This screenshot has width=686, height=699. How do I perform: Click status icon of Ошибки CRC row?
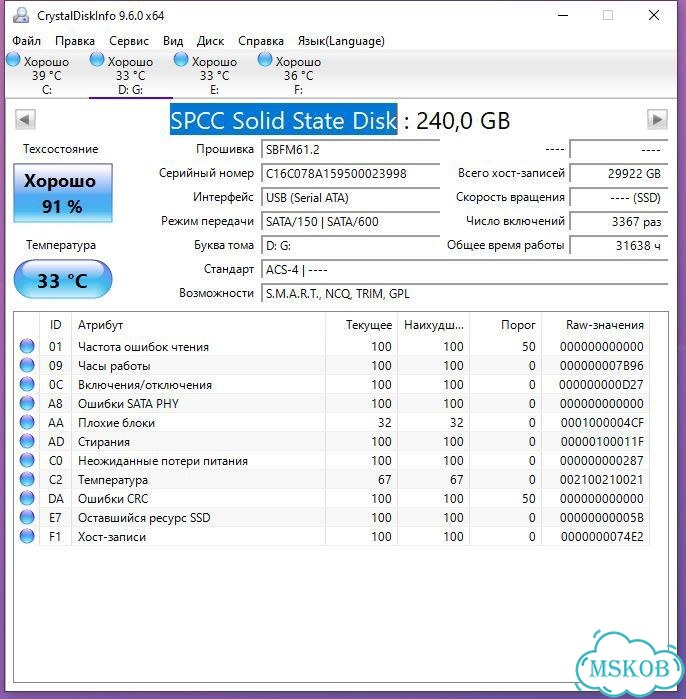(x=27, y=498)
